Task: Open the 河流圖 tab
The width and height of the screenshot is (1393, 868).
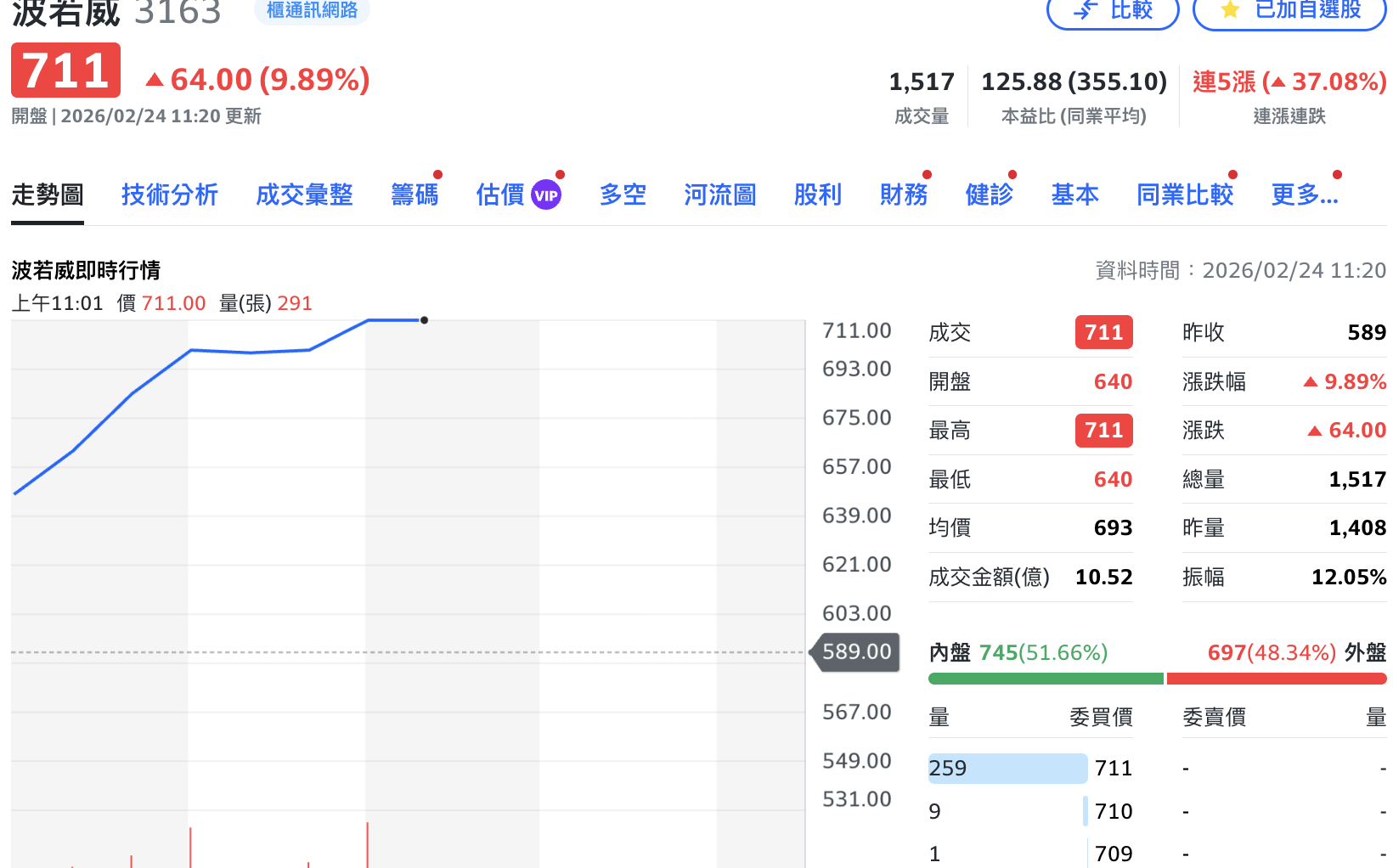Action: [x=719, y=194]
